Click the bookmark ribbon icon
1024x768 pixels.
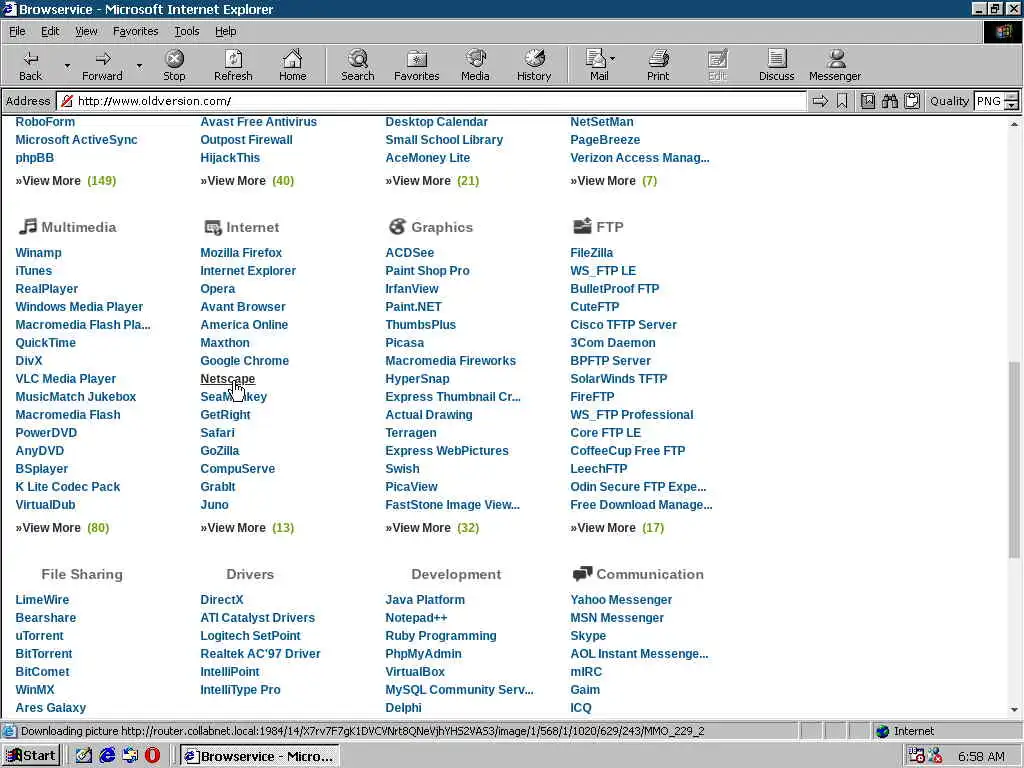(x=842, y=101)
